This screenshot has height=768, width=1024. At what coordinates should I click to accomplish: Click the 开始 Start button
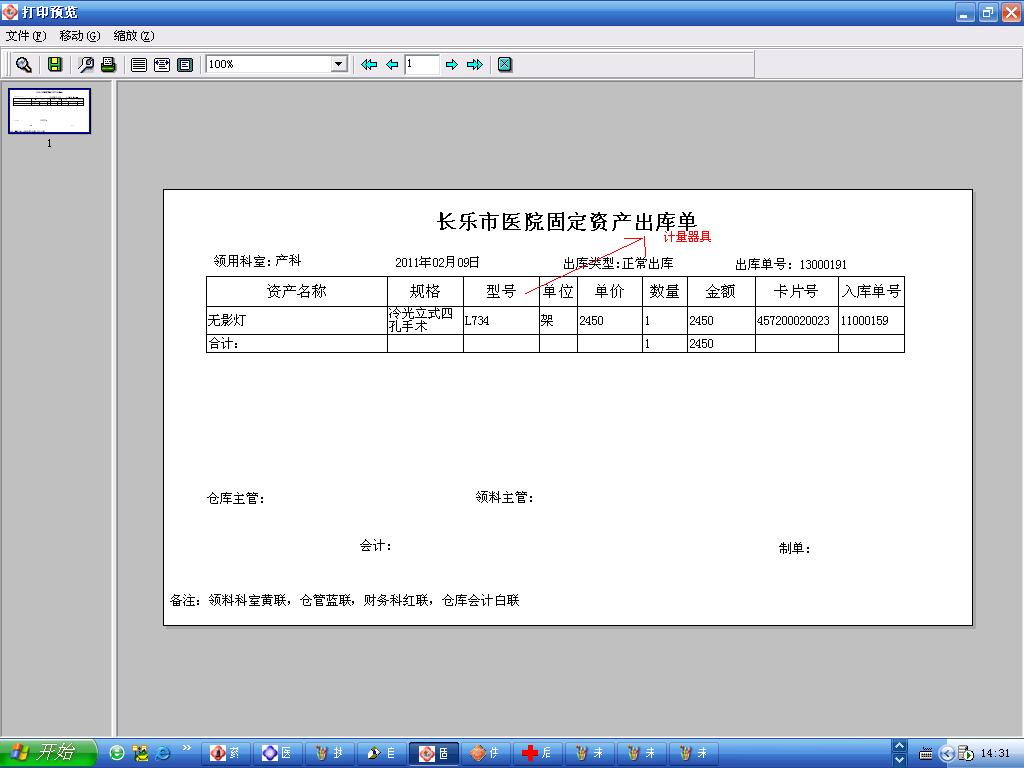coord(48,752)
